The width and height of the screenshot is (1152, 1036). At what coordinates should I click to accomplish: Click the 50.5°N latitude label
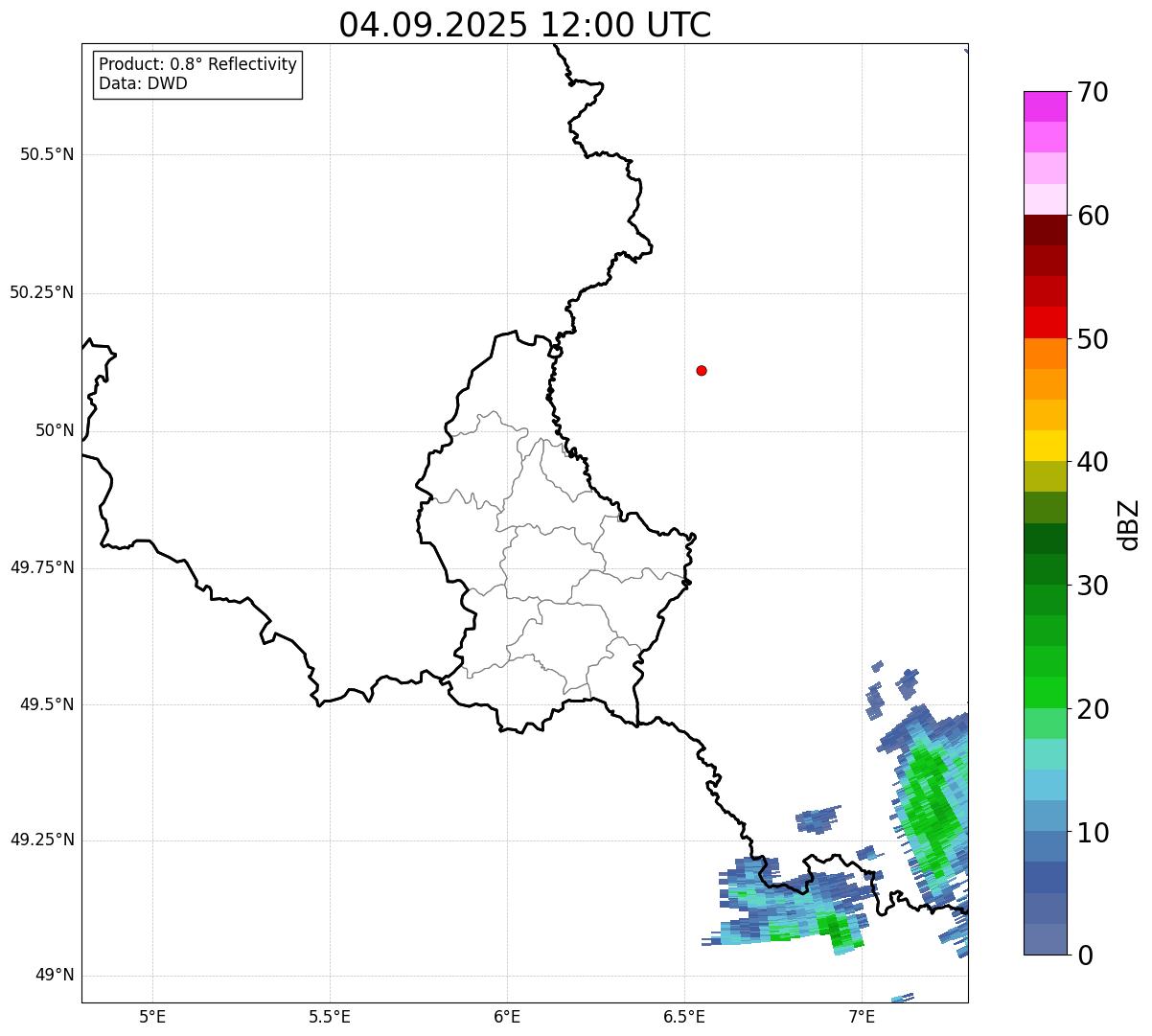click(x=47, y=154)
